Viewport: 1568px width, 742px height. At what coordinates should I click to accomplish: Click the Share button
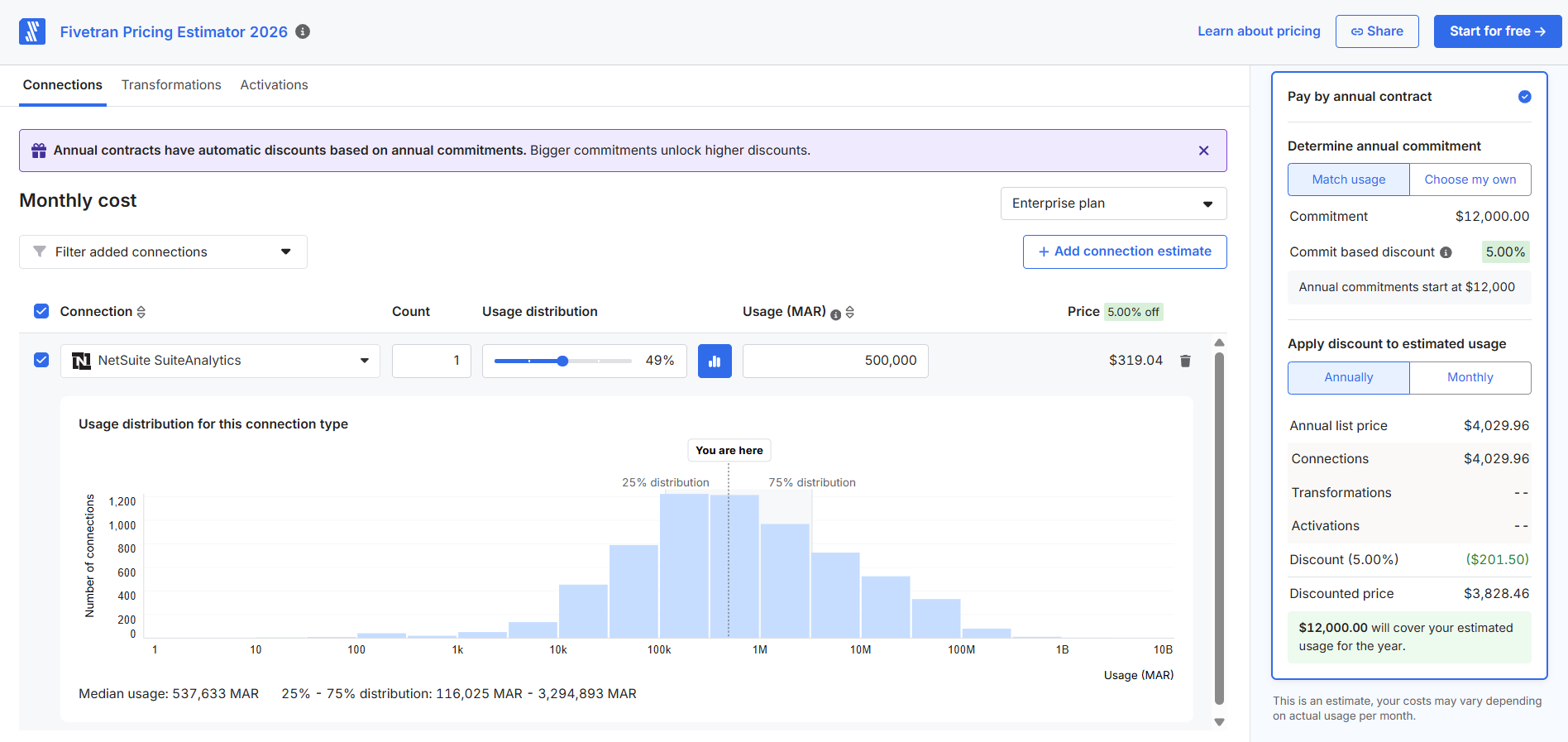[1377, 31]
